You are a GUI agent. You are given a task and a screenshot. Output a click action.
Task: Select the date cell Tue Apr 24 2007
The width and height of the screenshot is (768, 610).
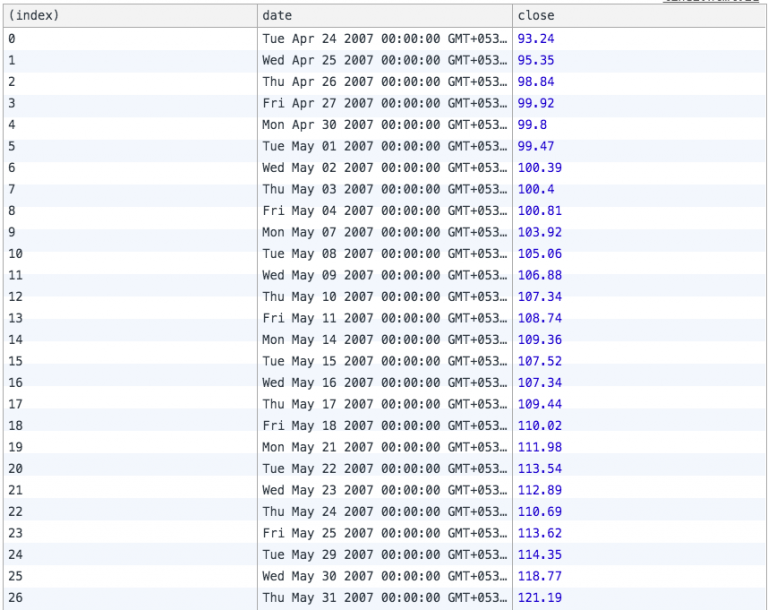point(384,38)
